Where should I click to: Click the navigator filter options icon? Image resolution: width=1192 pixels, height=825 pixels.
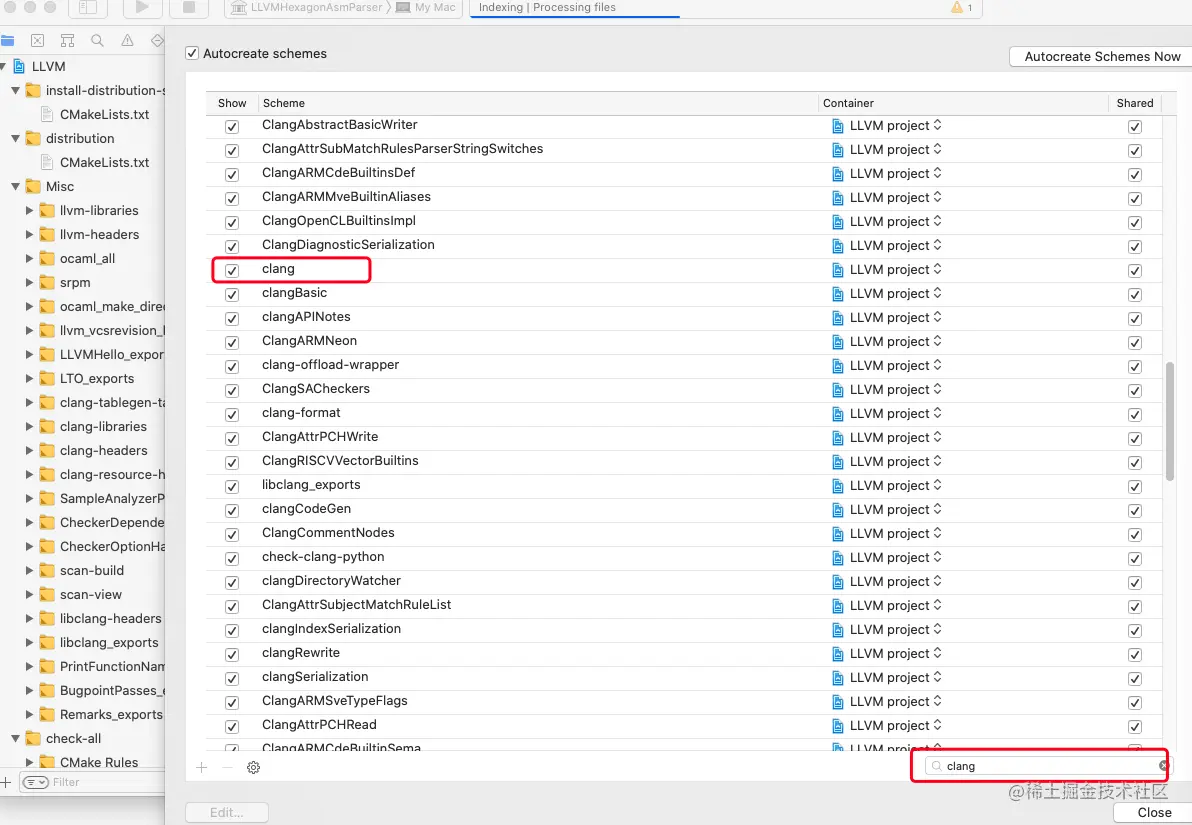point(35,782)
